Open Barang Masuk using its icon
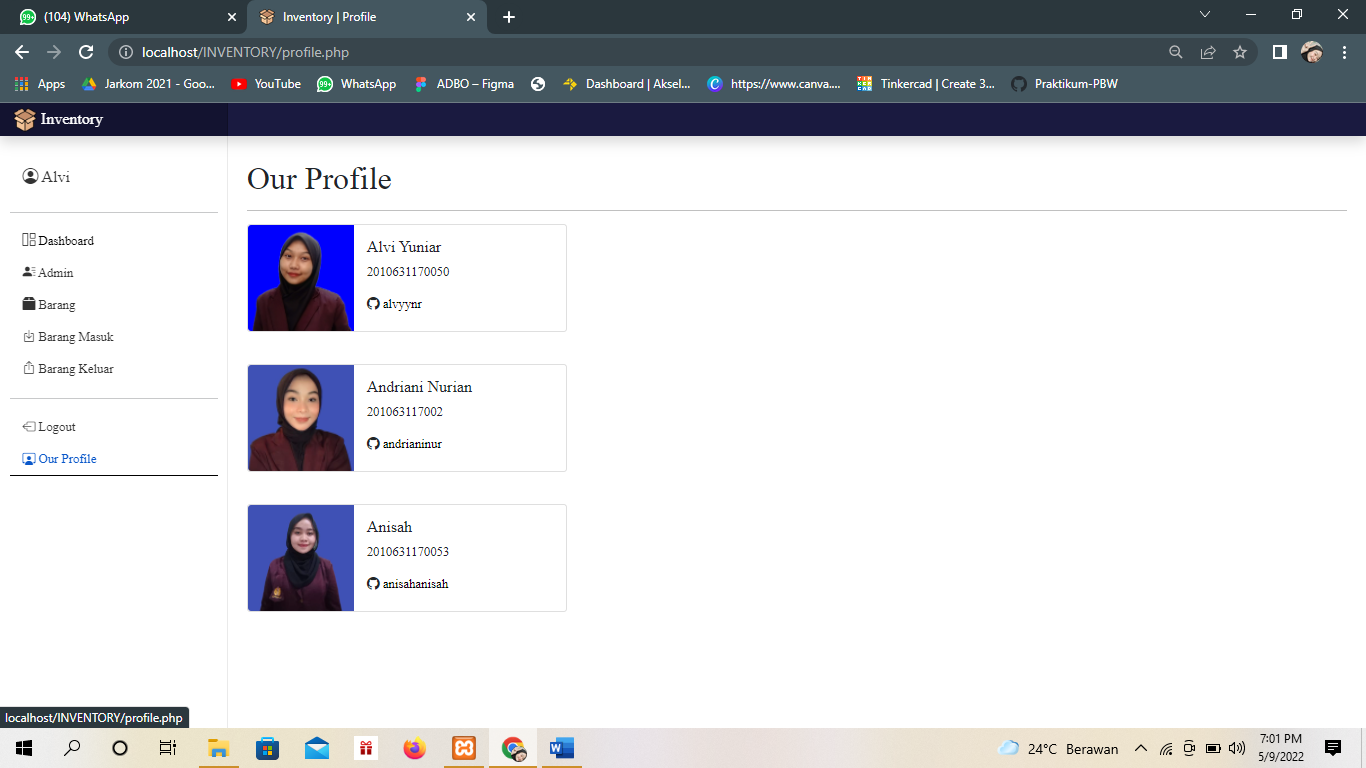1366x768 pixels. (x=28, y=336)
